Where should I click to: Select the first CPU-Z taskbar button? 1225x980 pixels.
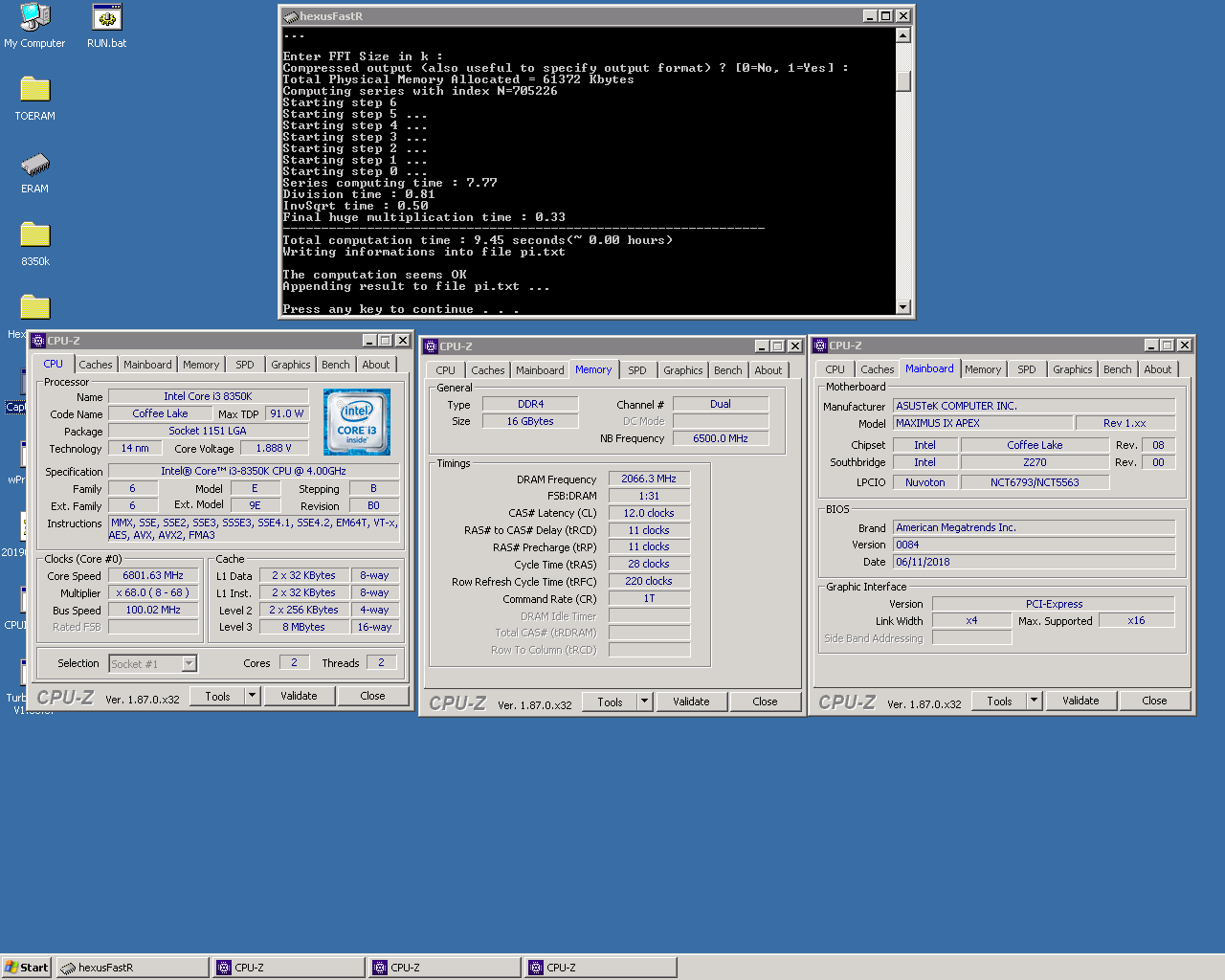coord(289,968)
